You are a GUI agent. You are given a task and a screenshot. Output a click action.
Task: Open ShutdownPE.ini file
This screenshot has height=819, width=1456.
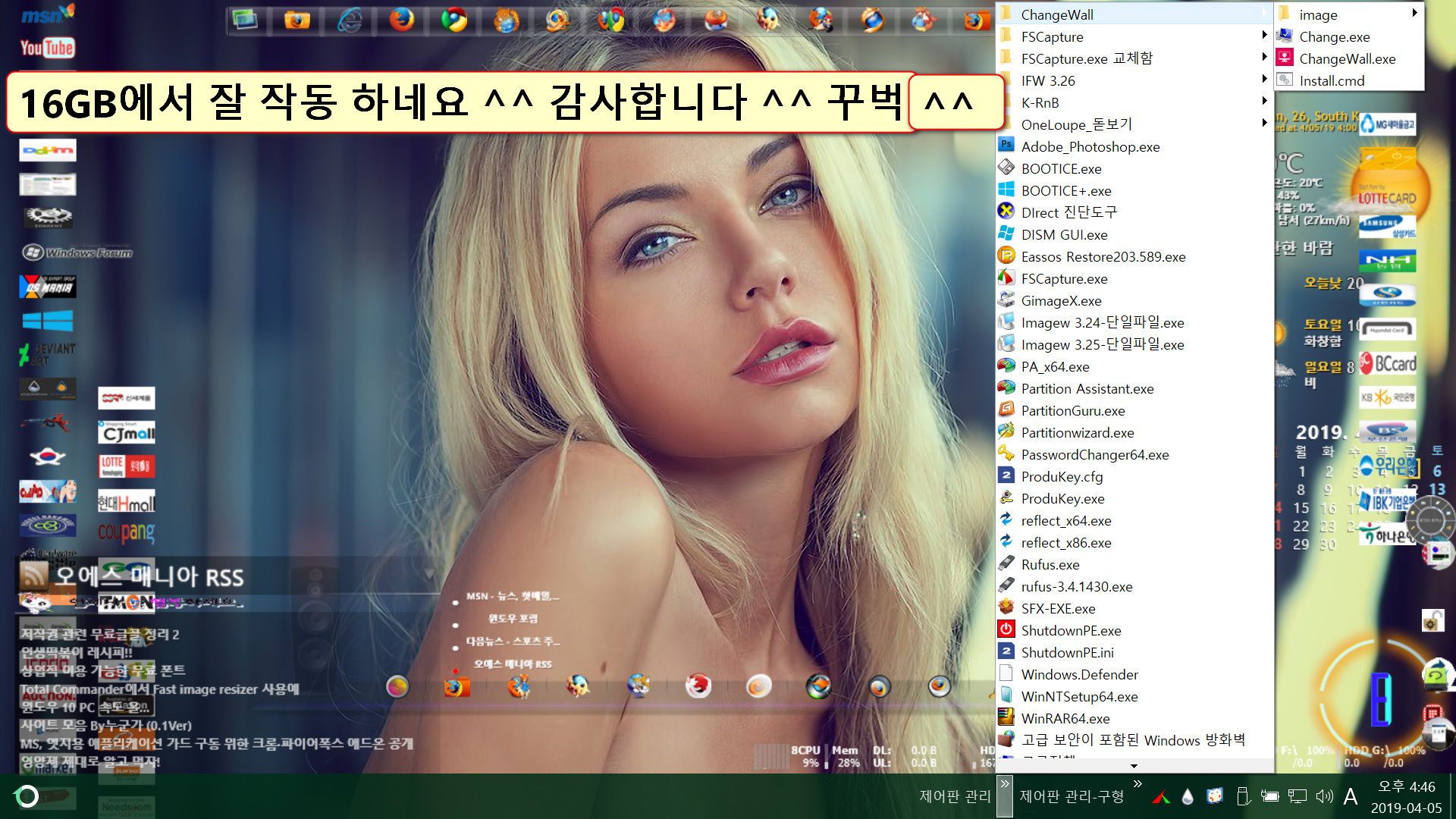1134,652
